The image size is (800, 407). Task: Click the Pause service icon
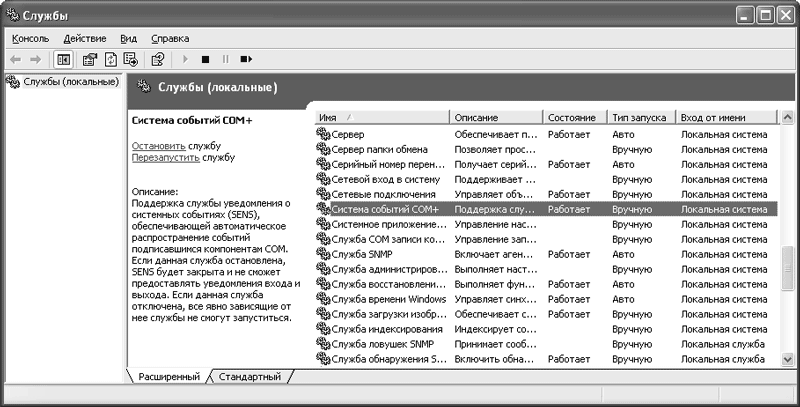pyautogui.click(x=226, y=60)
